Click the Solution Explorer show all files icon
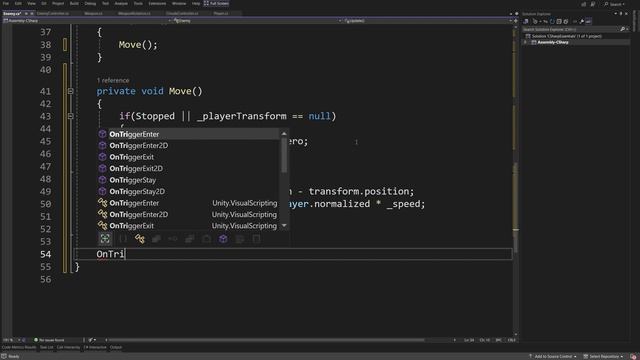 (566, 21)
